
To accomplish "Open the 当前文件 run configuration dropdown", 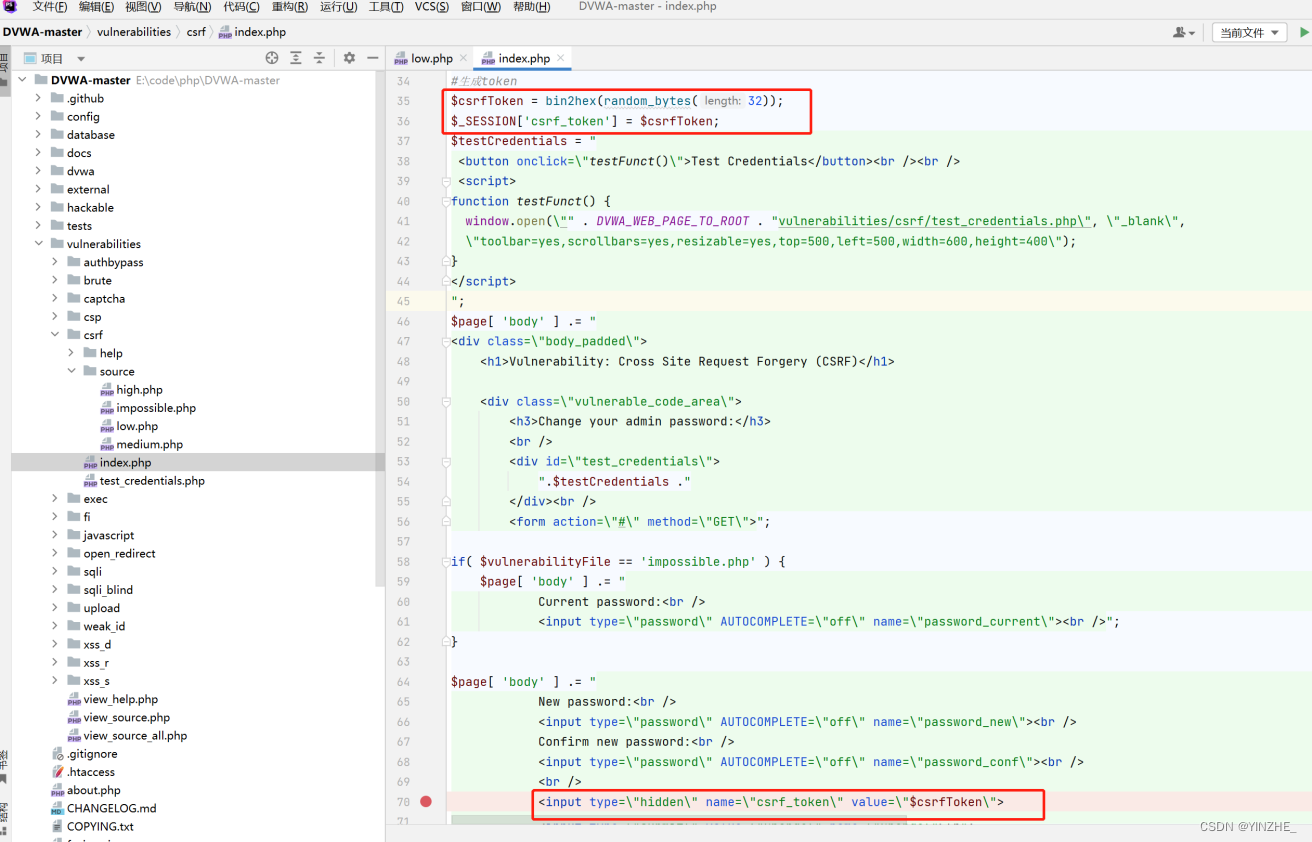I will [x=1250, y=33].
